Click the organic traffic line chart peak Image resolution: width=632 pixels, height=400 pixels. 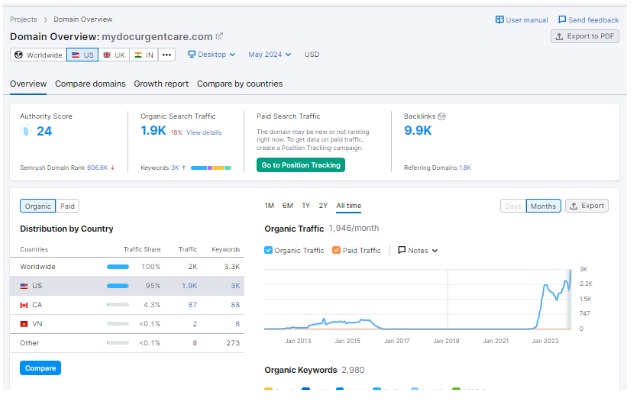[x=570, y=271]
